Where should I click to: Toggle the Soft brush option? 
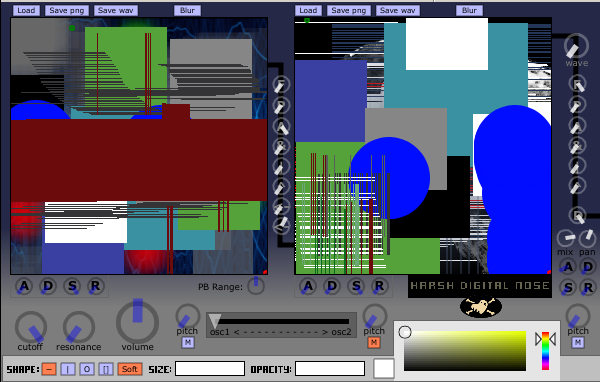coord(130,369)
